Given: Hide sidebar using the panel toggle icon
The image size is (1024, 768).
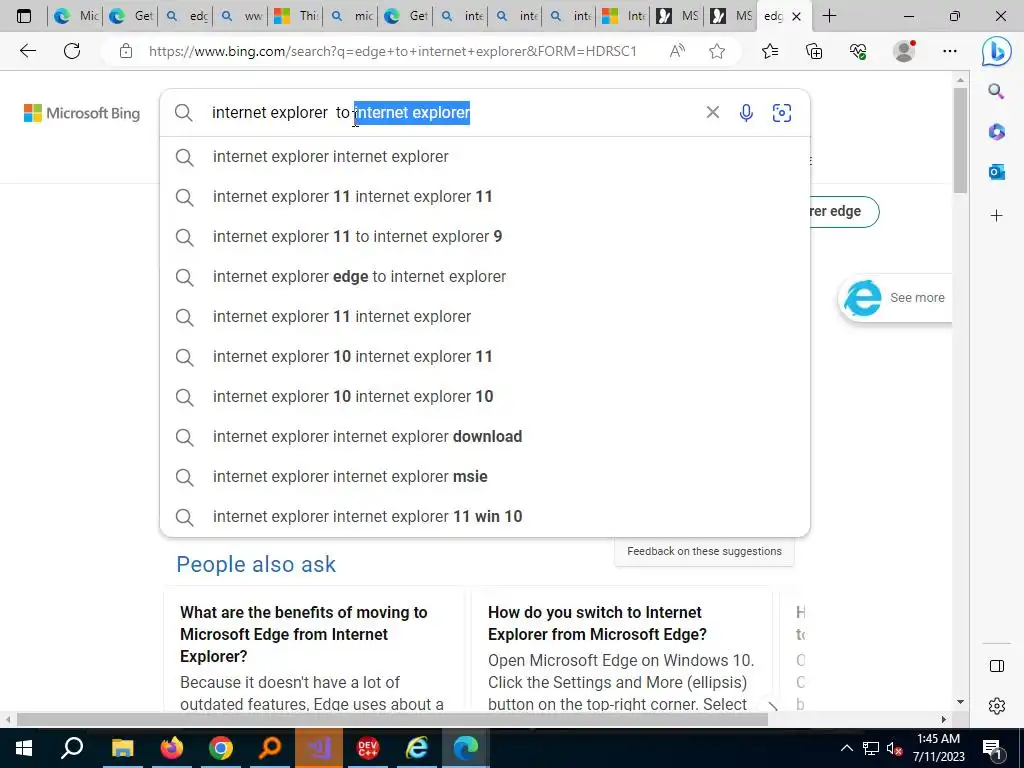Looking at the screenshot, I should [997, 666].
